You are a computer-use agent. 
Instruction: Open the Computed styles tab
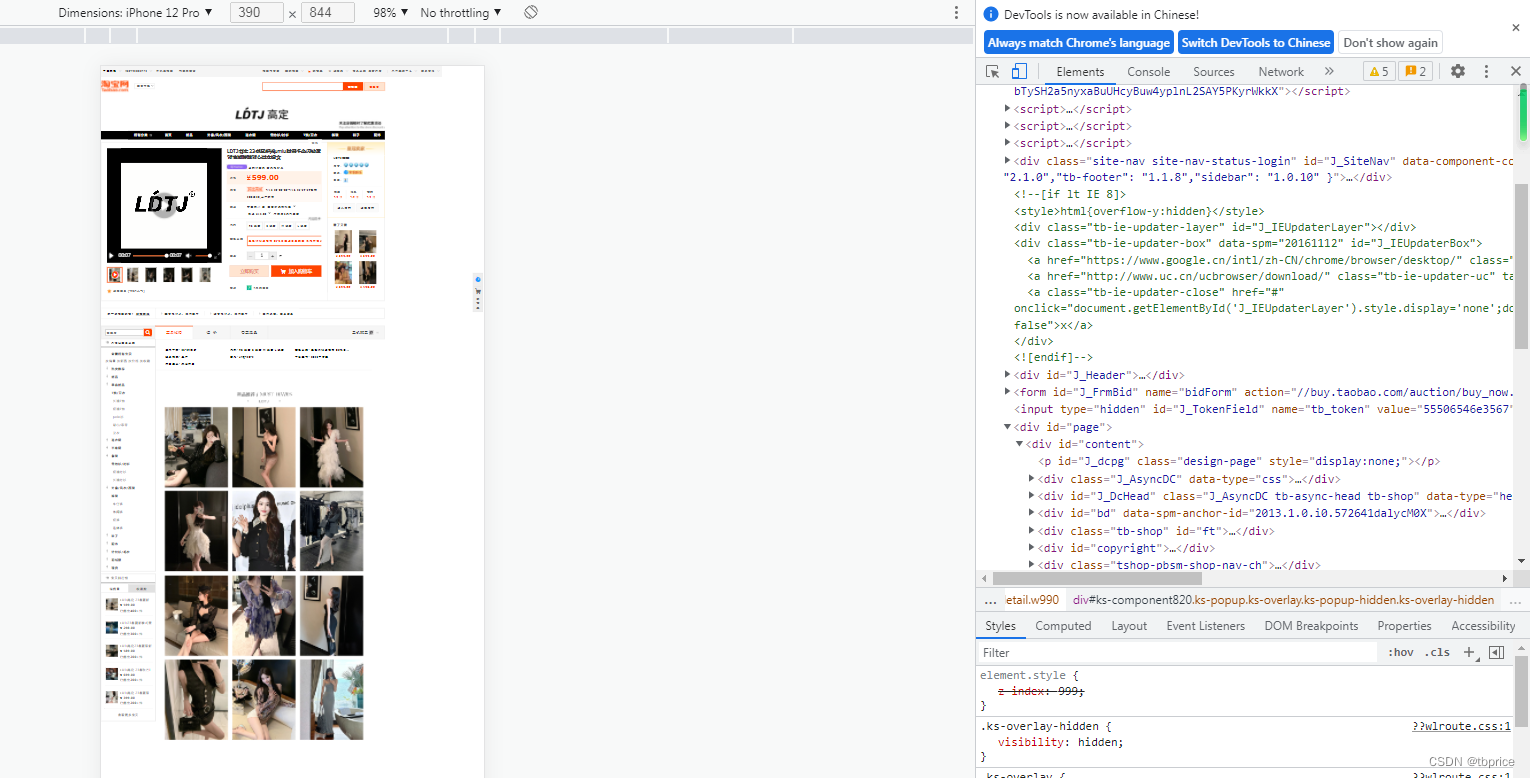click(1063, 626)
